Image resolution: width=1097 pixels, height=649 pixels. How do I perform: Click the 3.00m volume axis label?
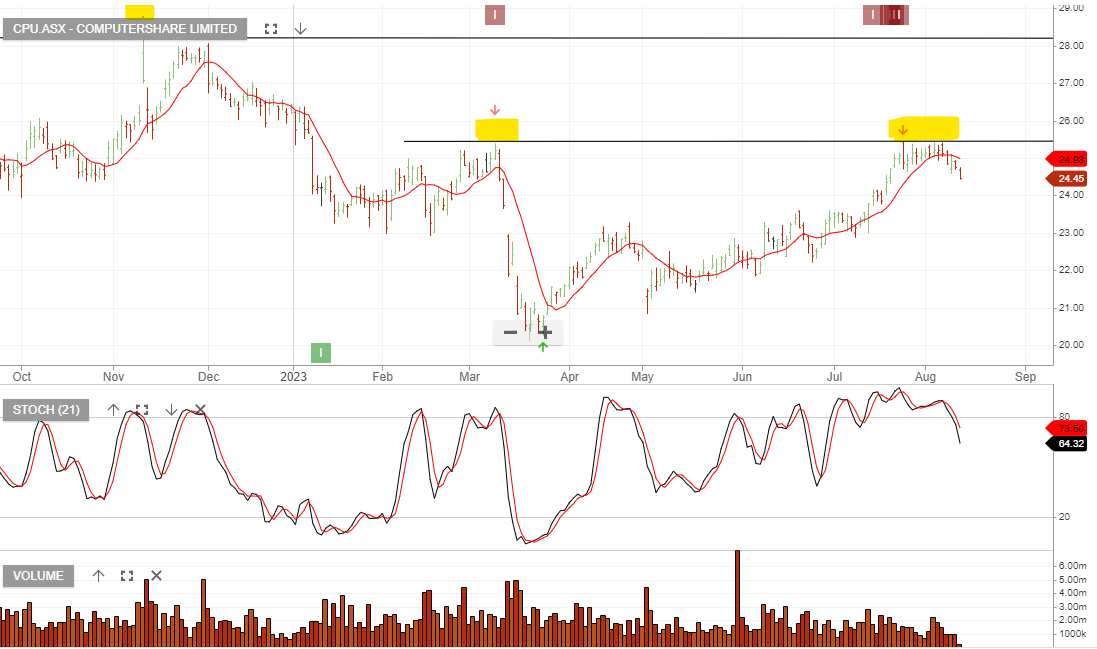(1073, 607)
